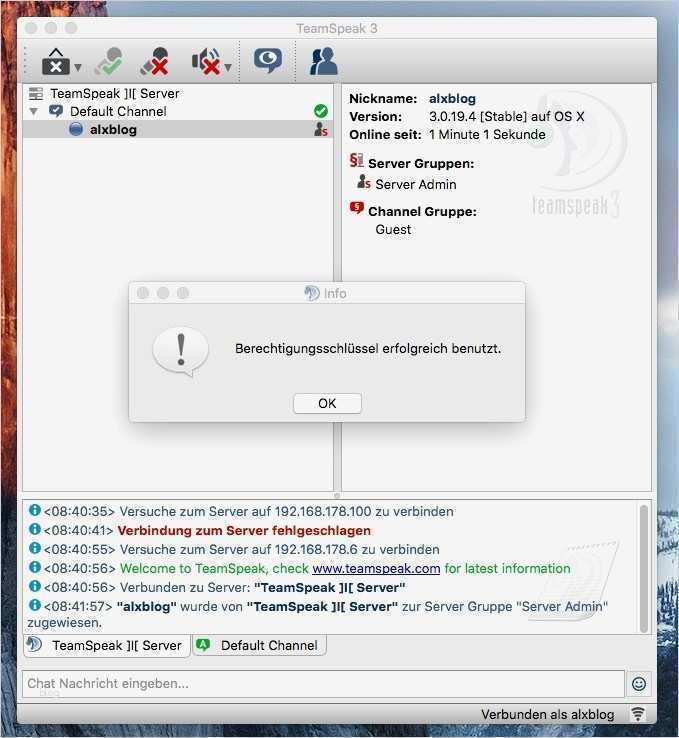Open the disconnect icon's dropdown arrow
This screenshot has width=679, height=738.
[78, 67]
